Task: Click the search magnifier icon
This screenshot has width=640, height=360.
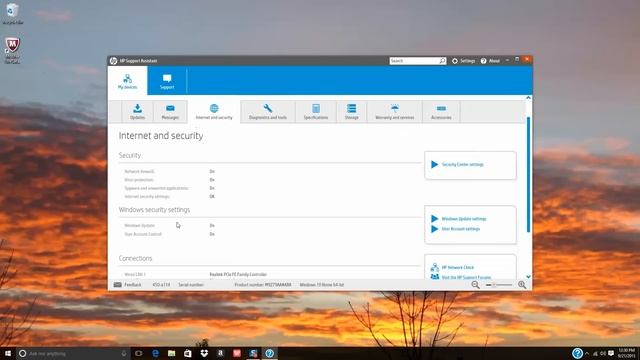Action: (442, 61)
